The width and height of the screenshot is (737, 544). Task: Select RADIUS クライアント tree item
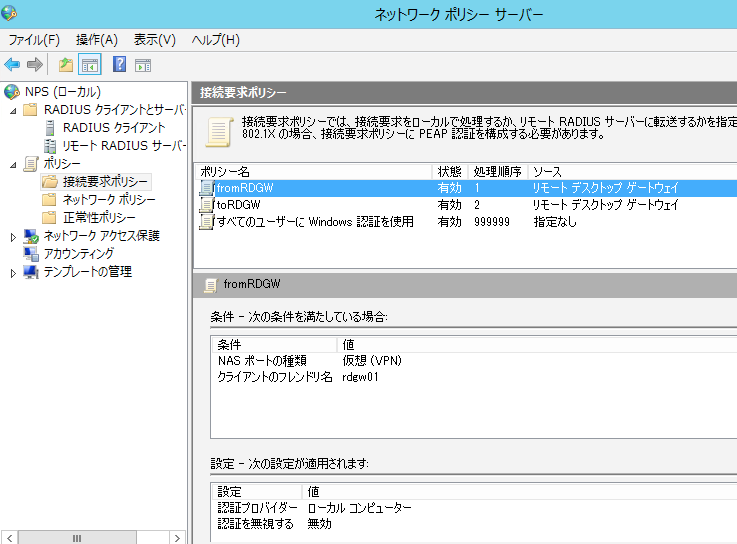coord(114,128)
